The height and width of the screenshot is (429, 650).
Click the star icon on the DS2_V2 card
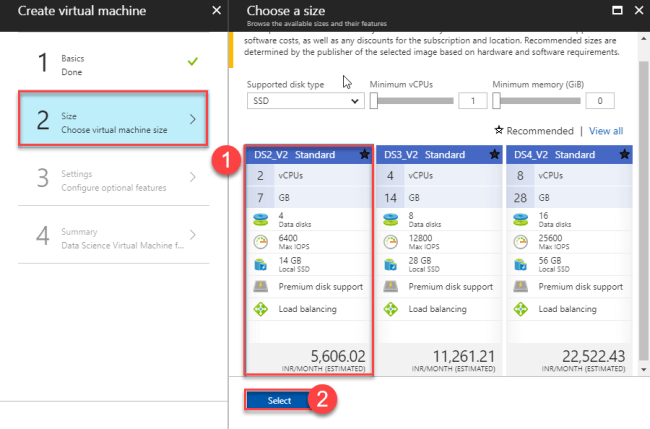tap(364, 155)
